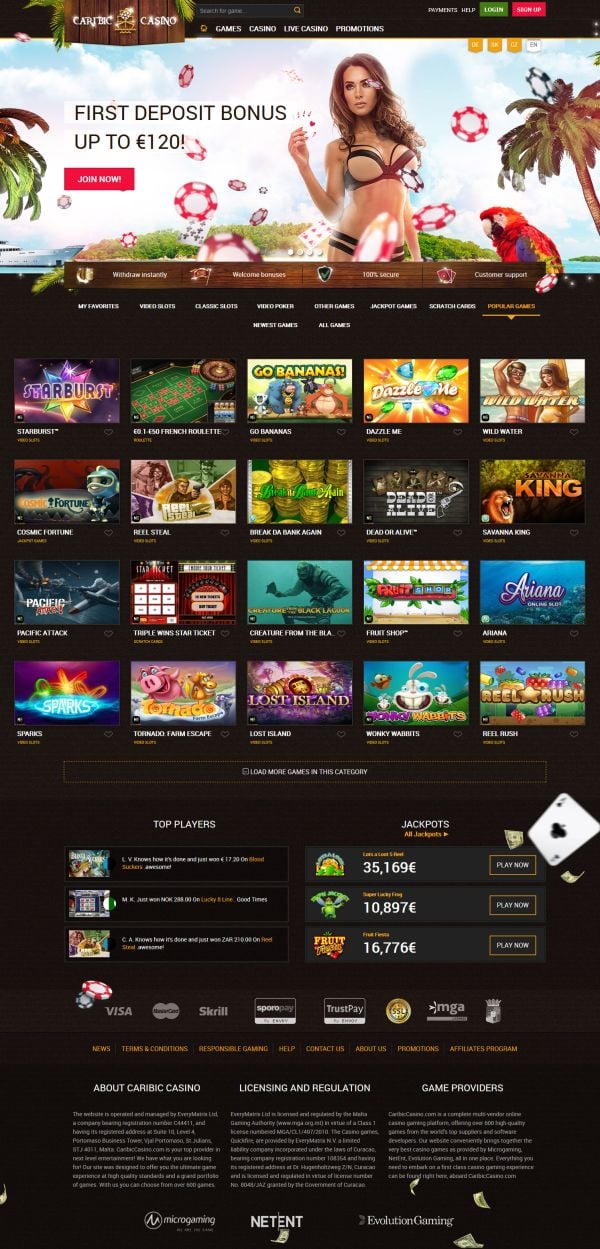
Task: Click the MGA license badge
Action: 446,1010
